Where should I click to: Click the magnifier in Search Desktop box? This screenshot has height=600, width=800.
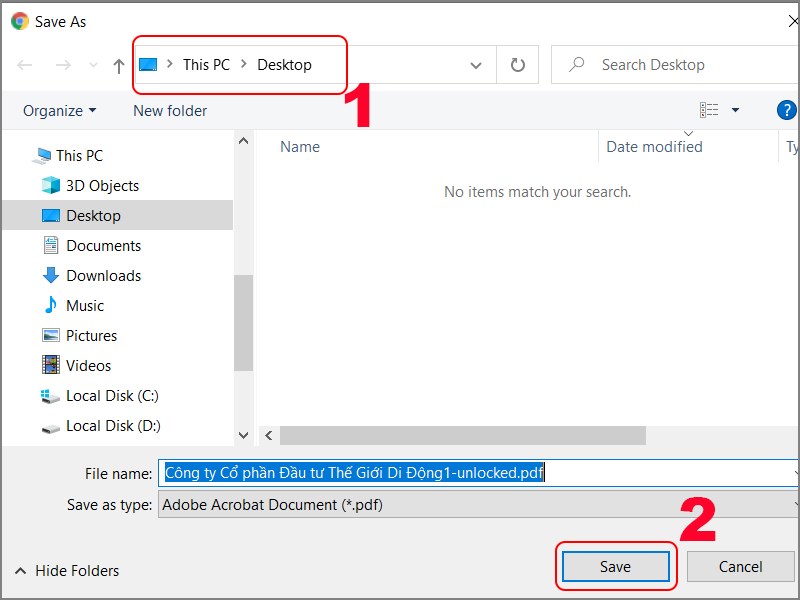click(x=575, y=64)
